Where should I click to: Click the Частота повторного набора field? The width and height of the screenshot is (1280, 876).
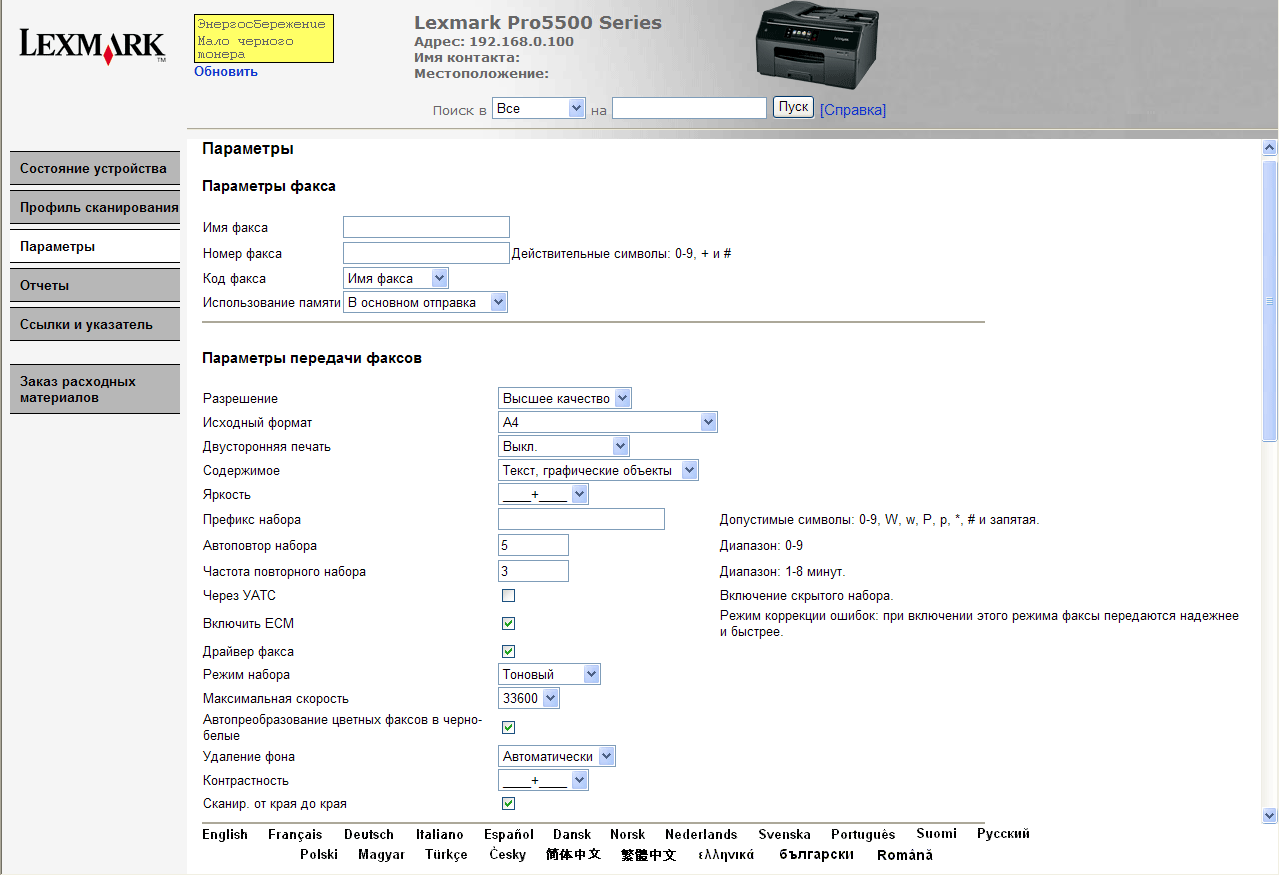point(533,571)
